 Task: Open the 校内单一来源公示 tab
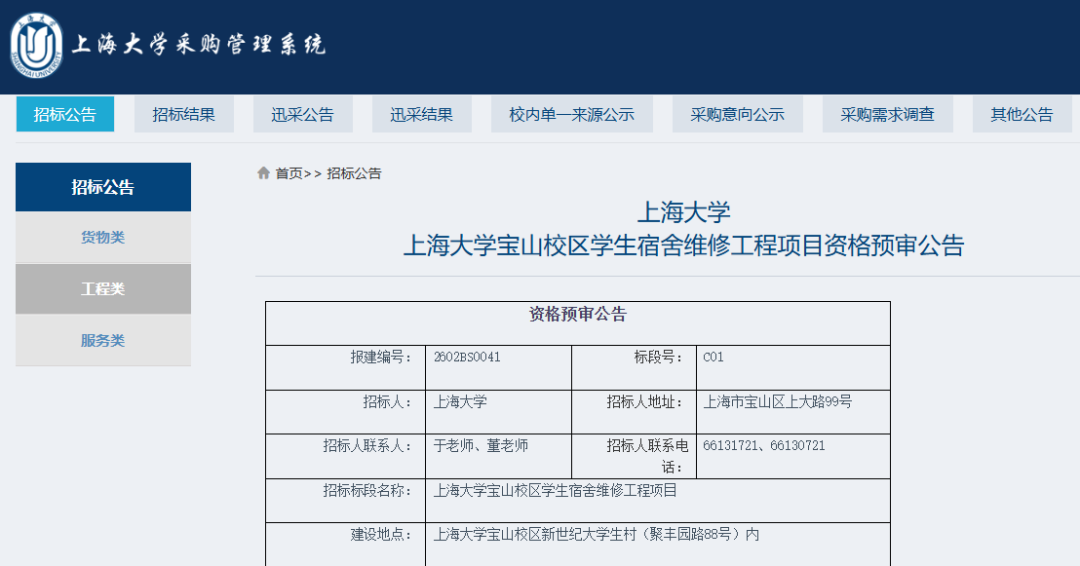(572, 114)
